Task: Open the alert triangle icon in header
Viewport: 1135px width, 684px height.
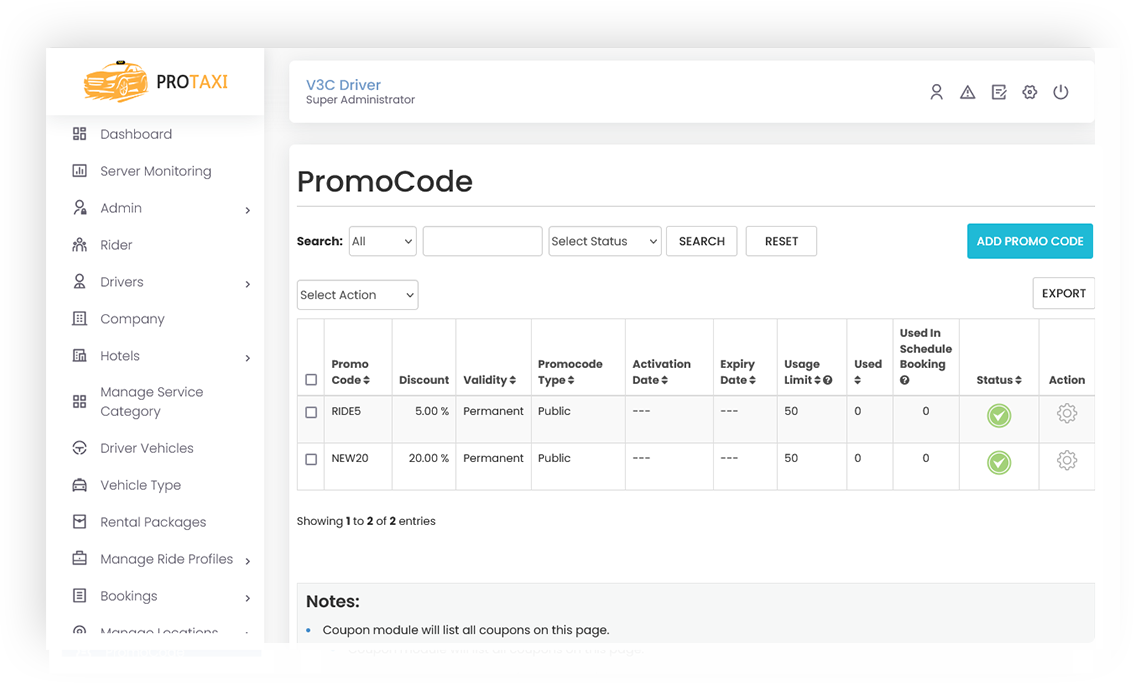Action: pos(967,92)
